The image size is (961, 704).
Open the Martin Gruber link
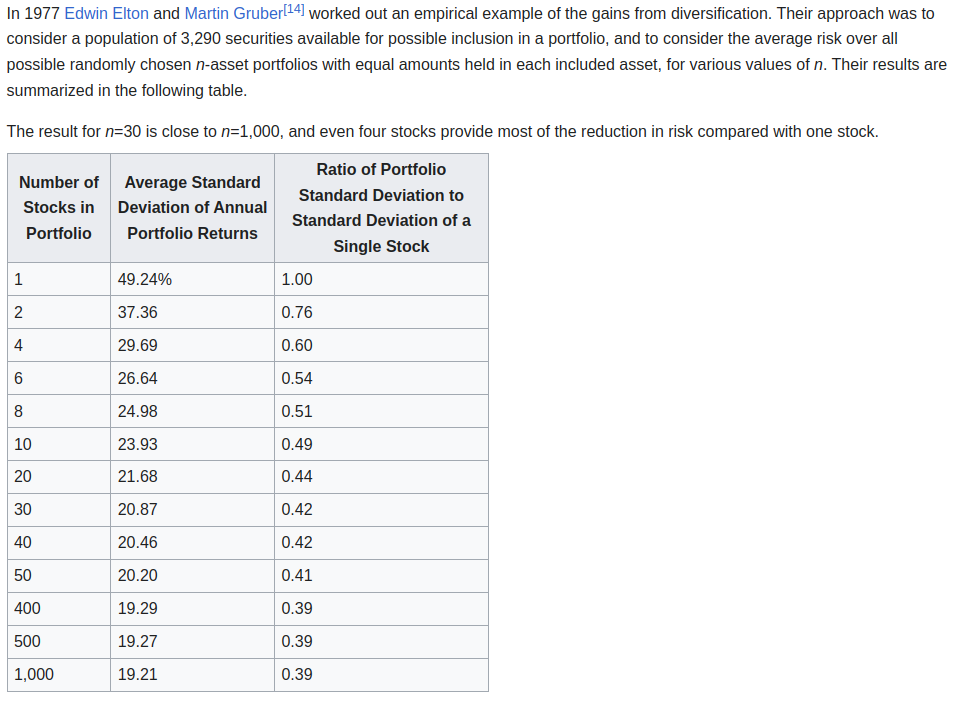pyautogui.click(x=234, y=14)
